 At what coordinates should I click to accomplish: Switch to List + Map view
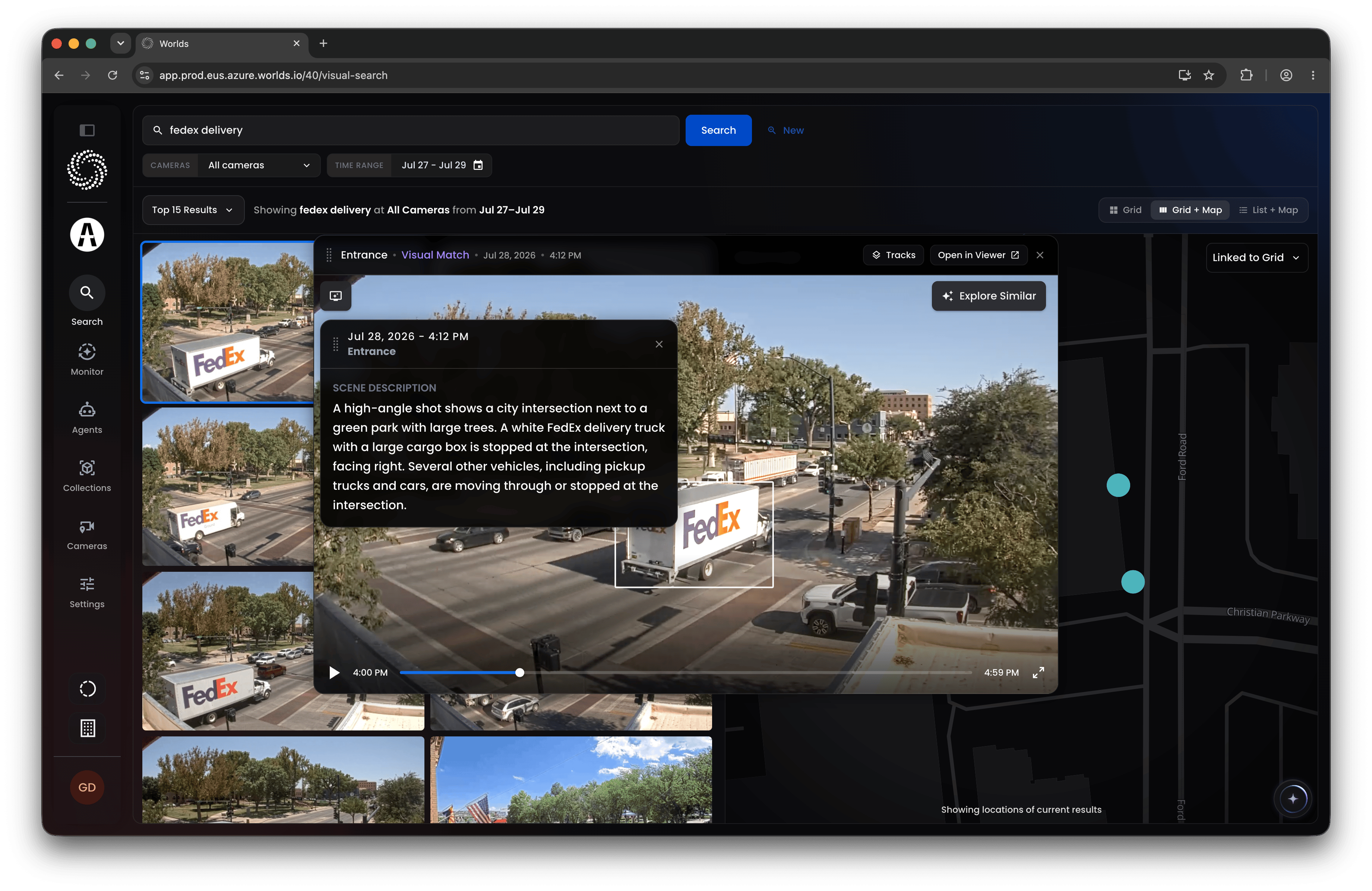tap(1269, 210)
